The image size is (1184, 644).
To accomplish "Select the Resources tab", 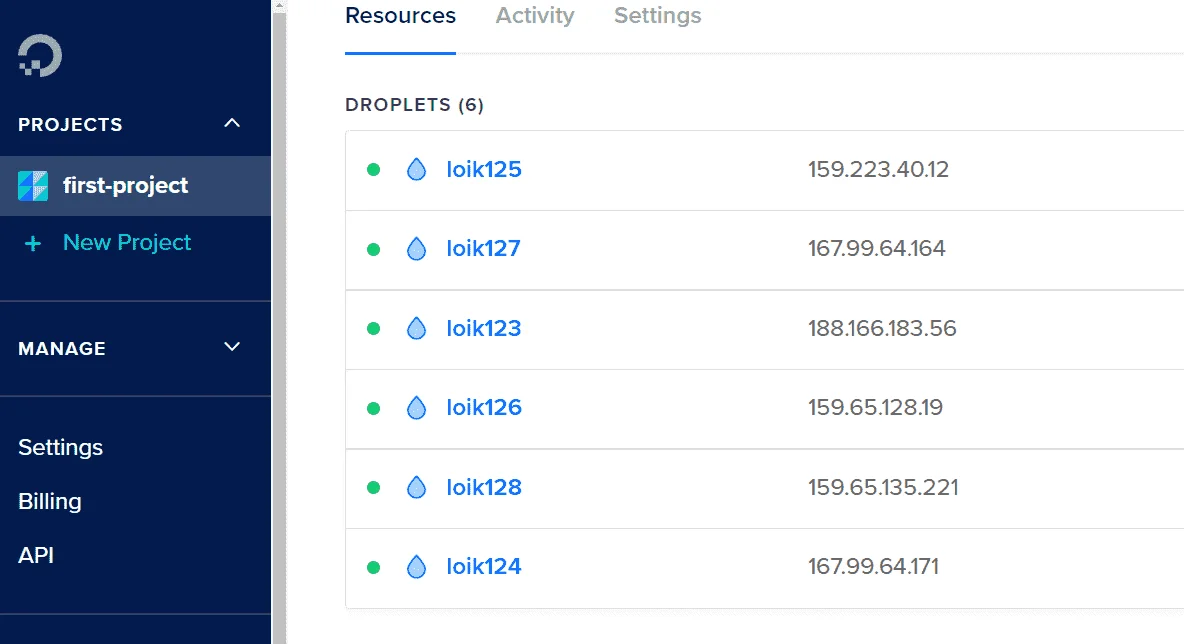I will point(400,16).
